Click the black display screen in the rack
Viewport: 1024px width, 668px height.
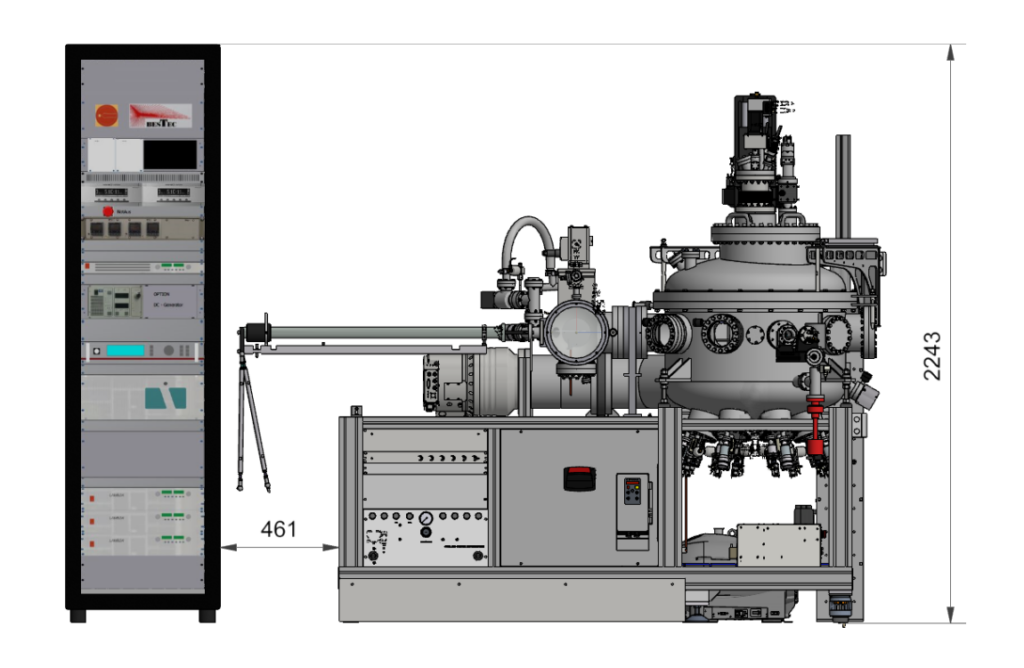(169, 154)
